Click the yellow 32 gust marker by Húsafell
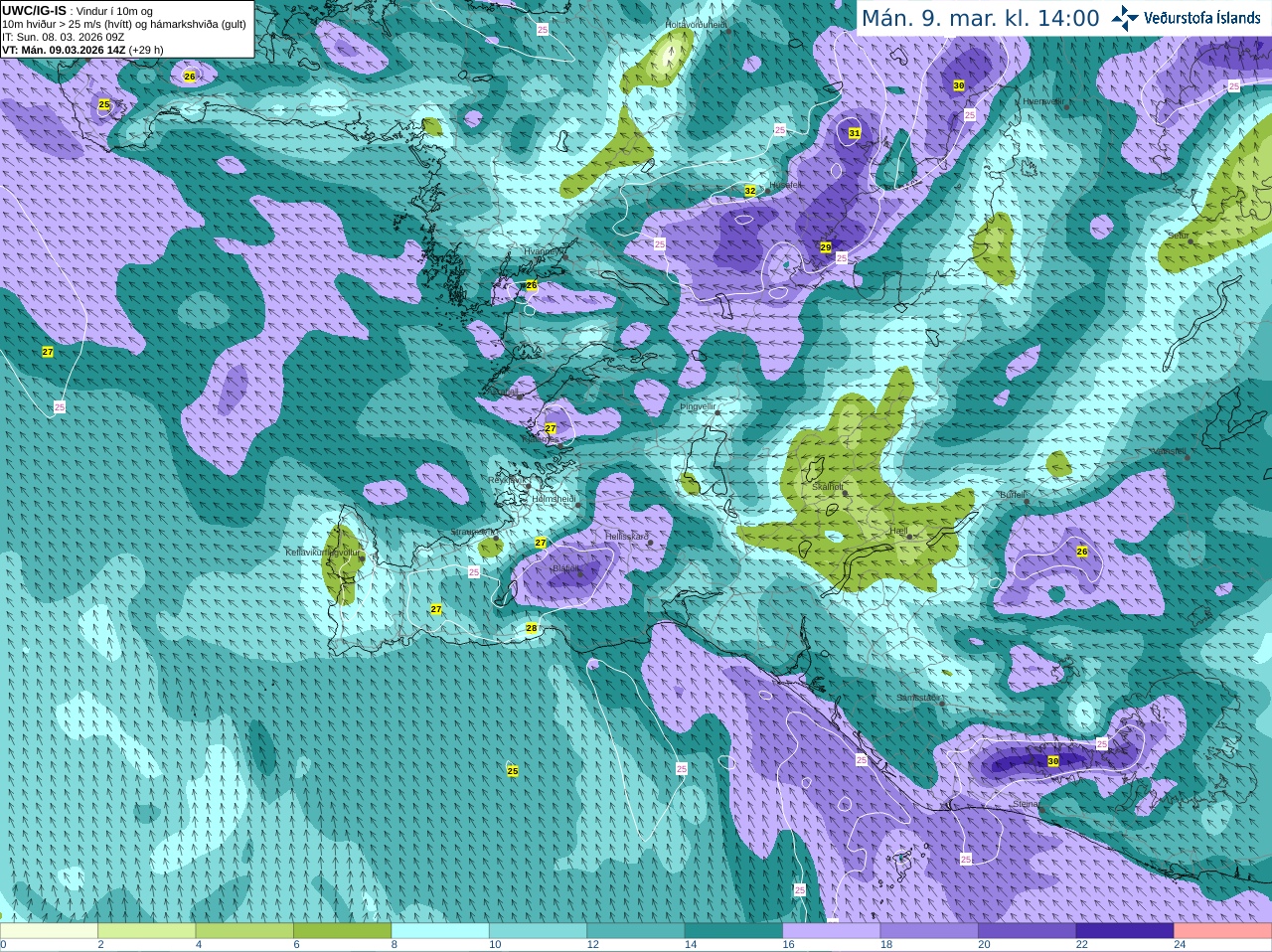This screenshot has width=1272, height=952. coord(750,191)
